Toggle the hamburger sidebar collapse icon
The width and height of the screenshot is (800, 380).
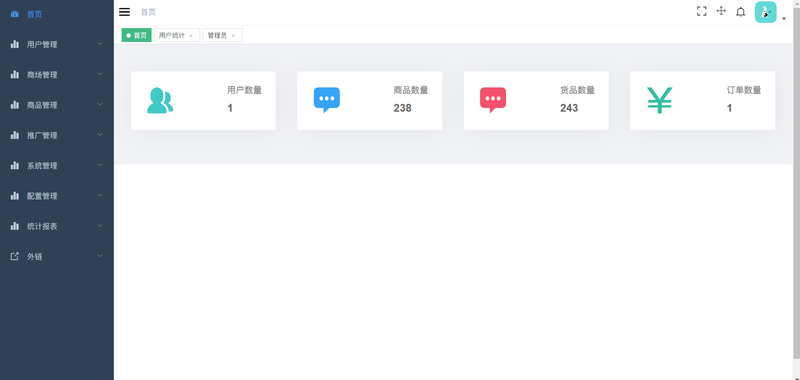tap(124, 12)
